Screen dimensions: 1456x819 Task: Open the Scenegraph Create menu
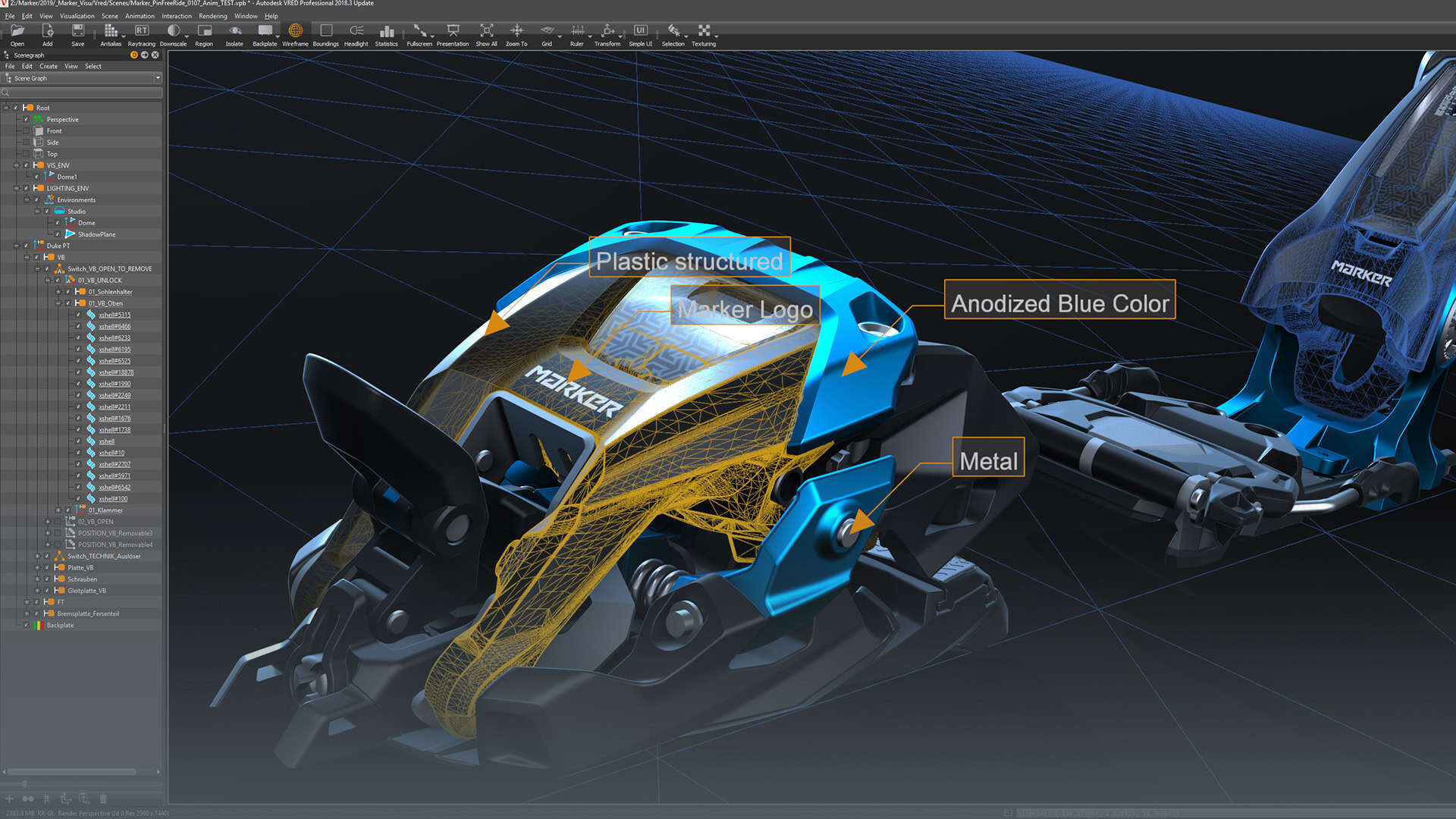click(49, 66)
